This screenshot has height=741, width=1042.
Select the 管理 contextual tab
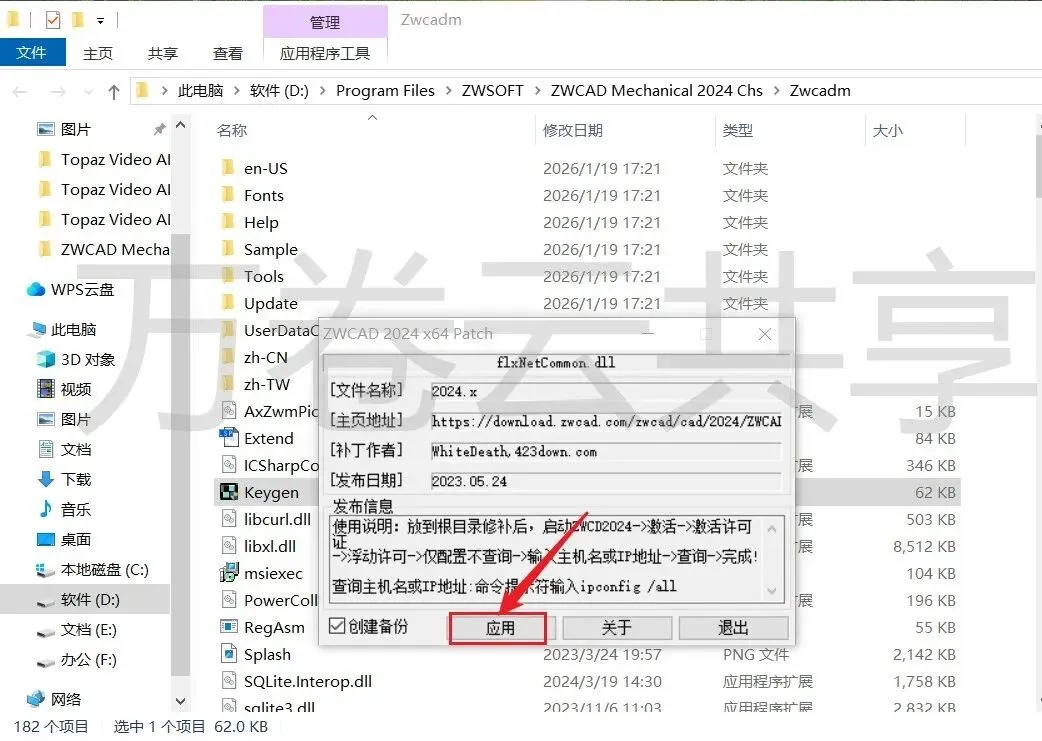coord(325,22)
